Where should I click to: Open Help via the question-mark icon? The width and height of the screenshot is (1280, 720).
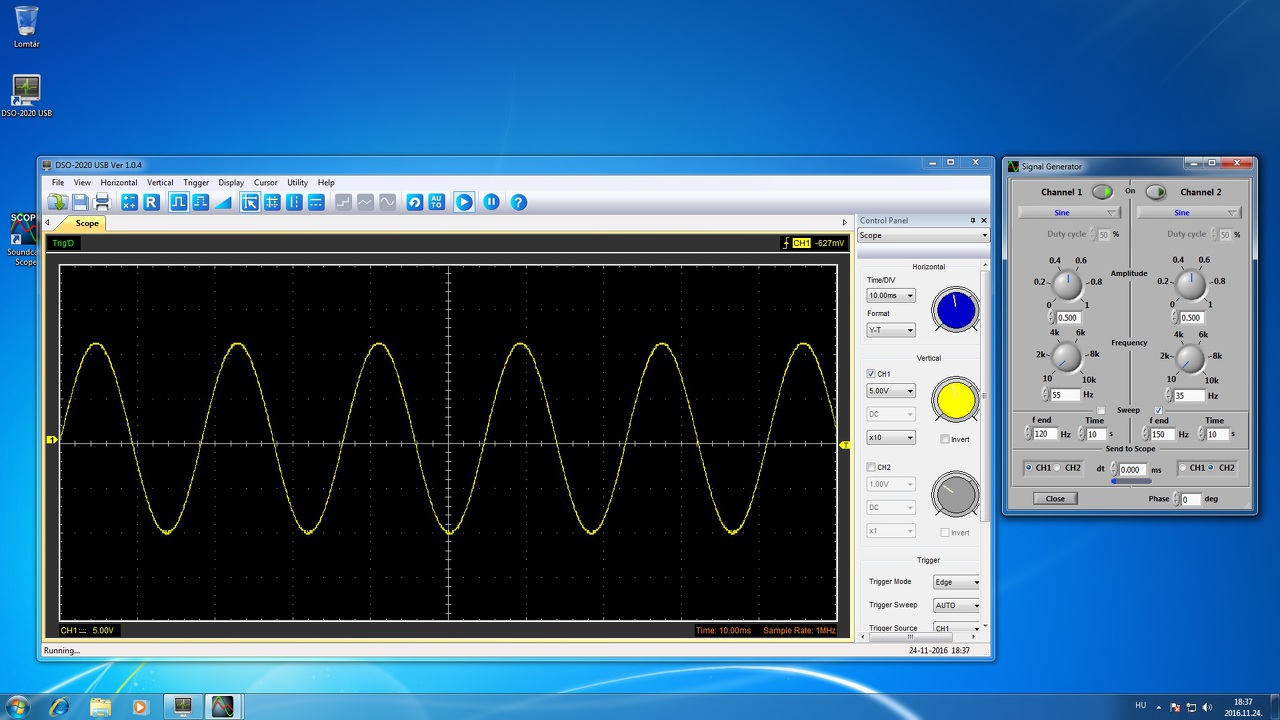tap(518, 202)
